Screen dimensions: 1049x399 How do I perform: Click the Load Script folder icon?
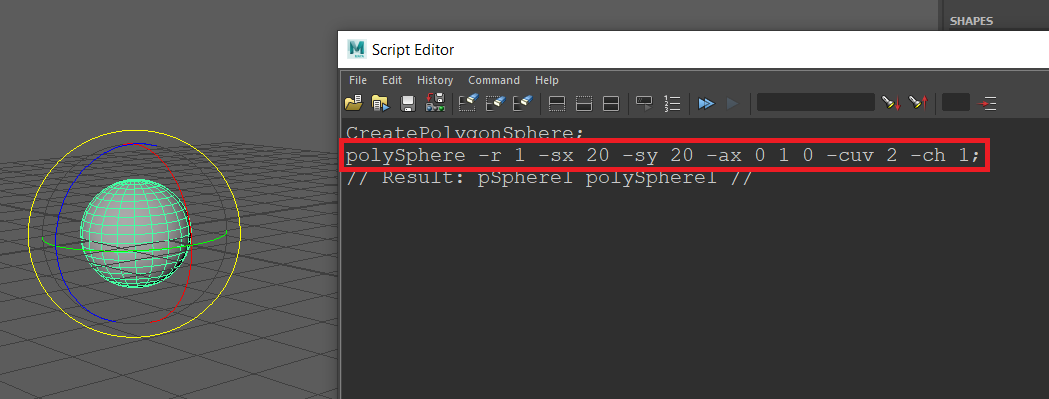point(353,103)
